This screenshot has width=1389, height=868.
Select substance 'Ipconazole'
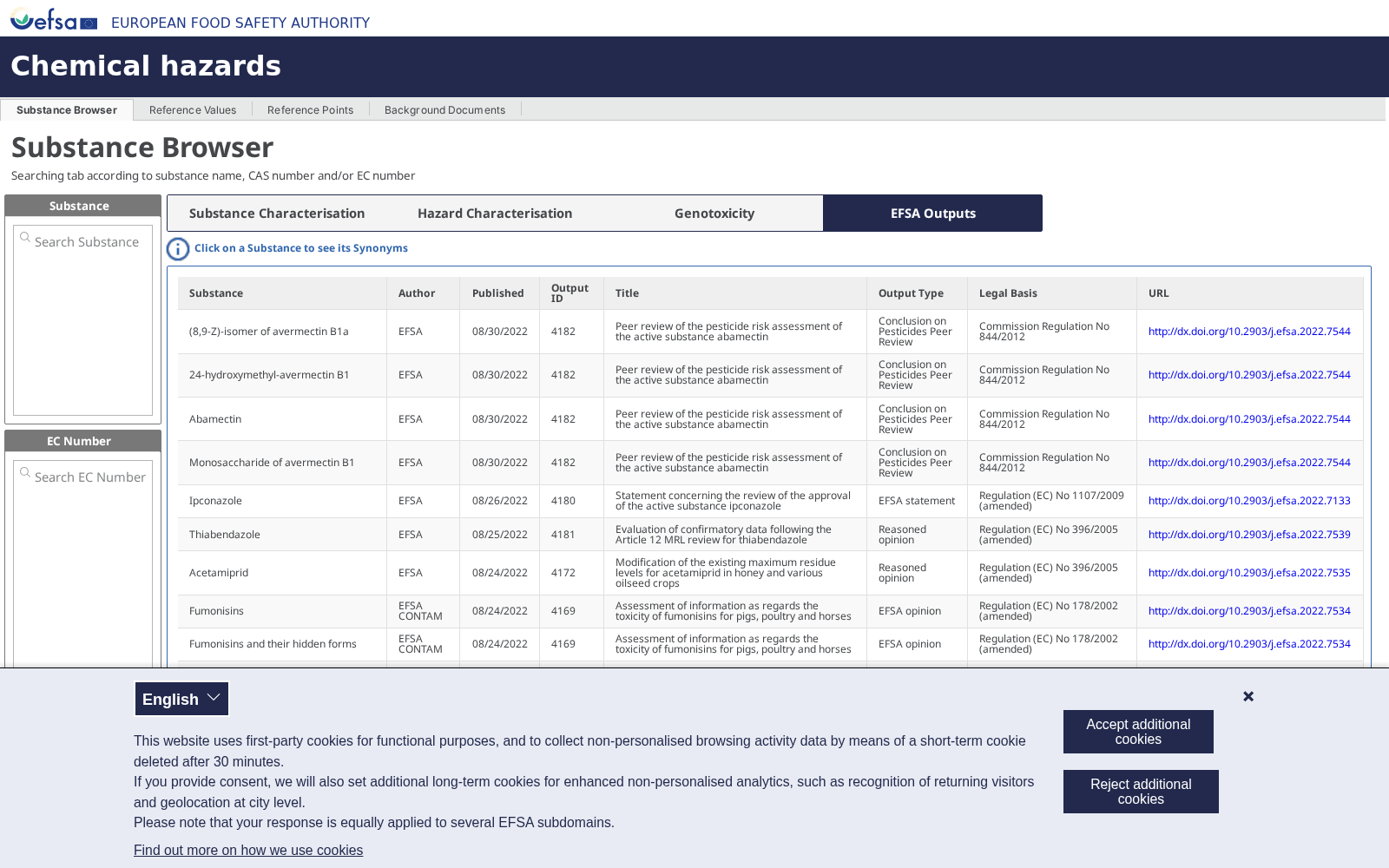215,501
